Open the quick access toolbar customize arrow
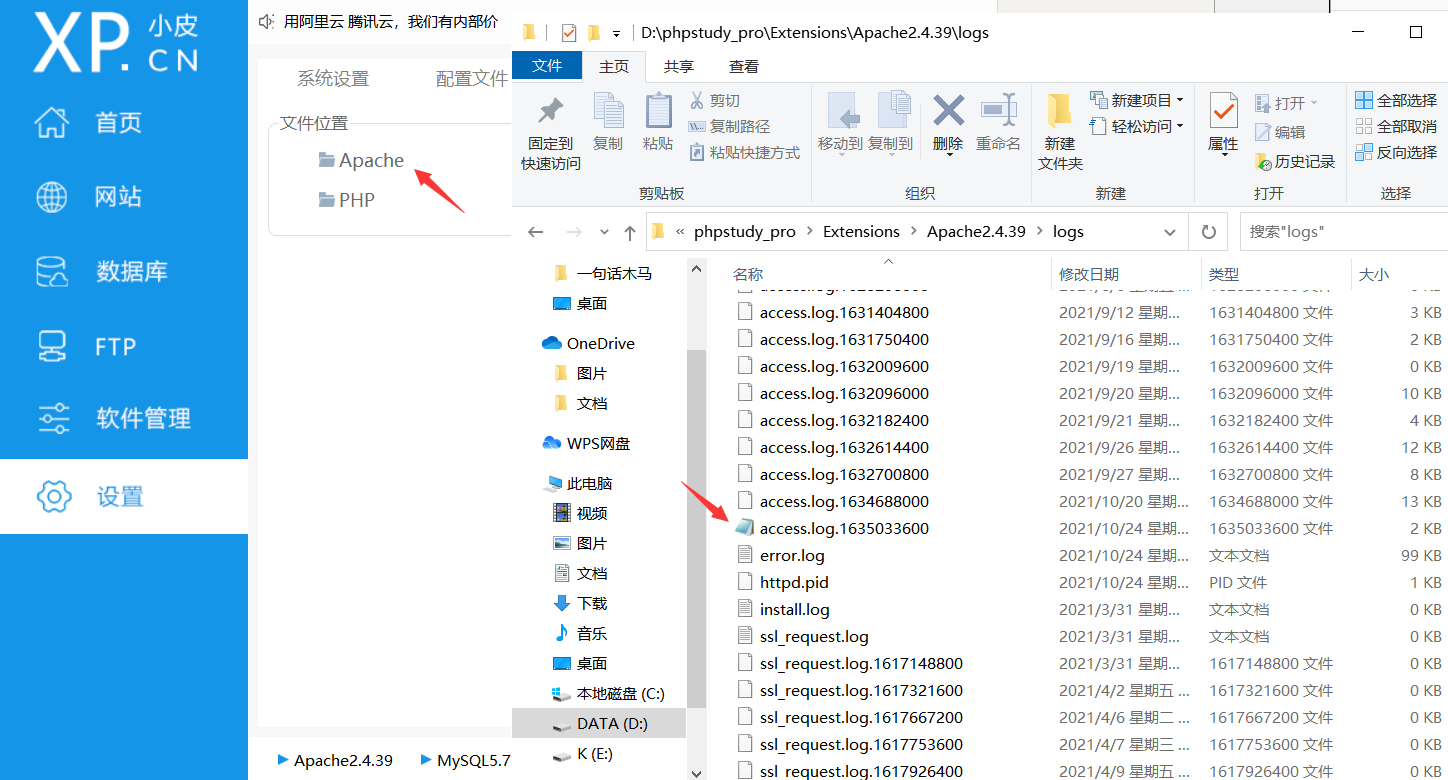 click(616, 33)
